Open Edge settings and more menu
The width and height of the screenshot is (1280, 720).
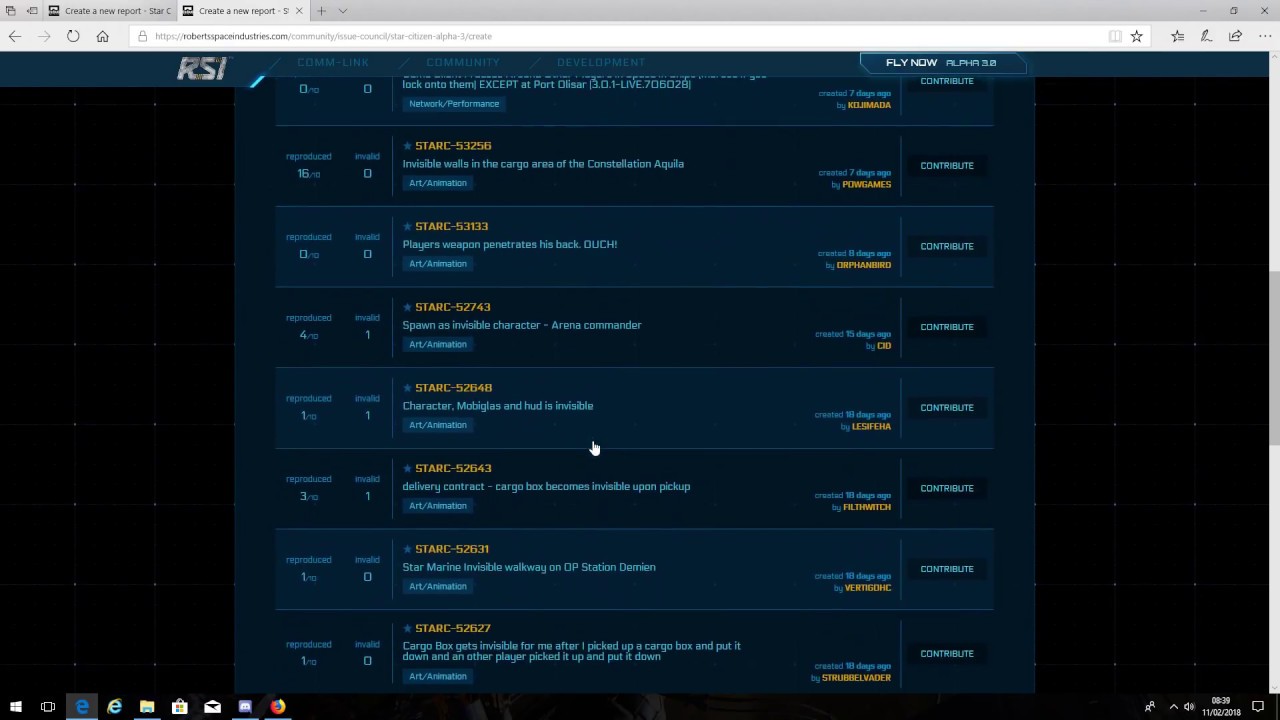[x=1264, y=36]
